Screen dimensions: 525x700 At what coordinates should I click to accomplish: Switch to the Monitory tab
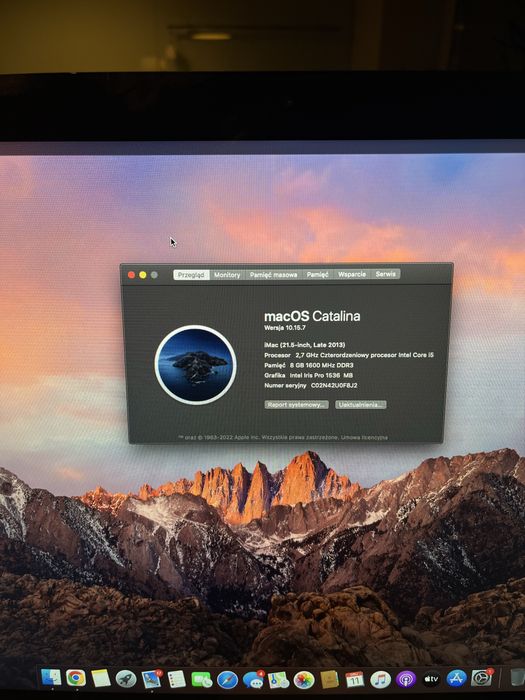227,275
